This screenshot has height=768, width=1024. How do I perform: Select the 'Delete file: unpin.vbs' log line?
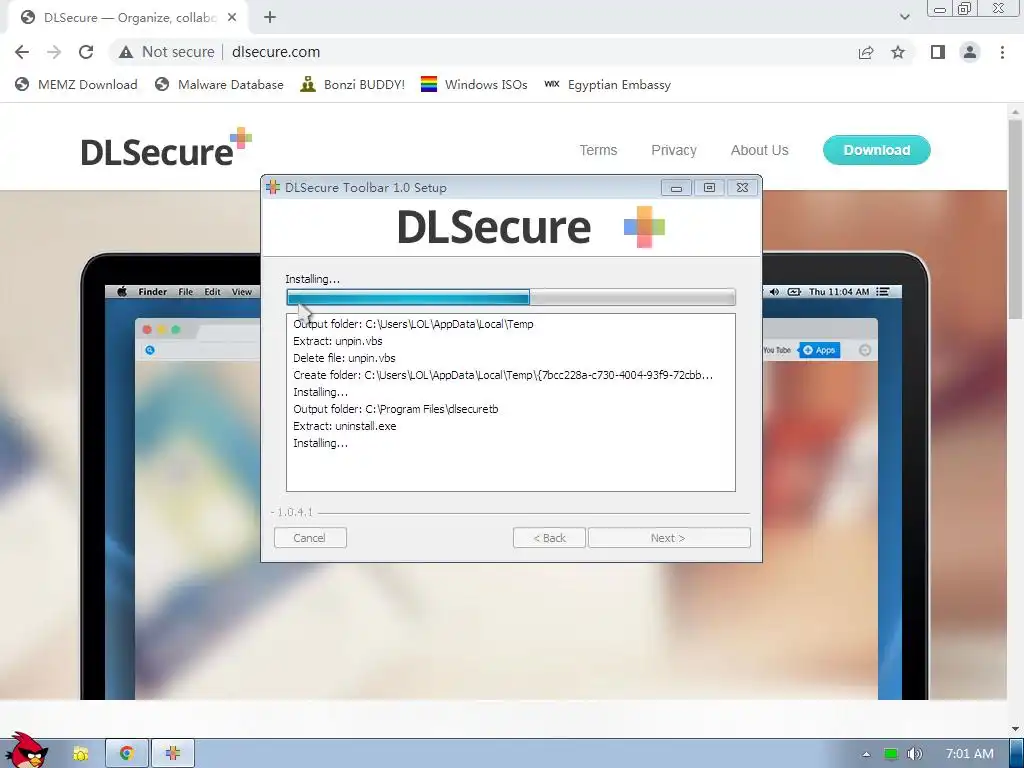(x=344, y=358)
